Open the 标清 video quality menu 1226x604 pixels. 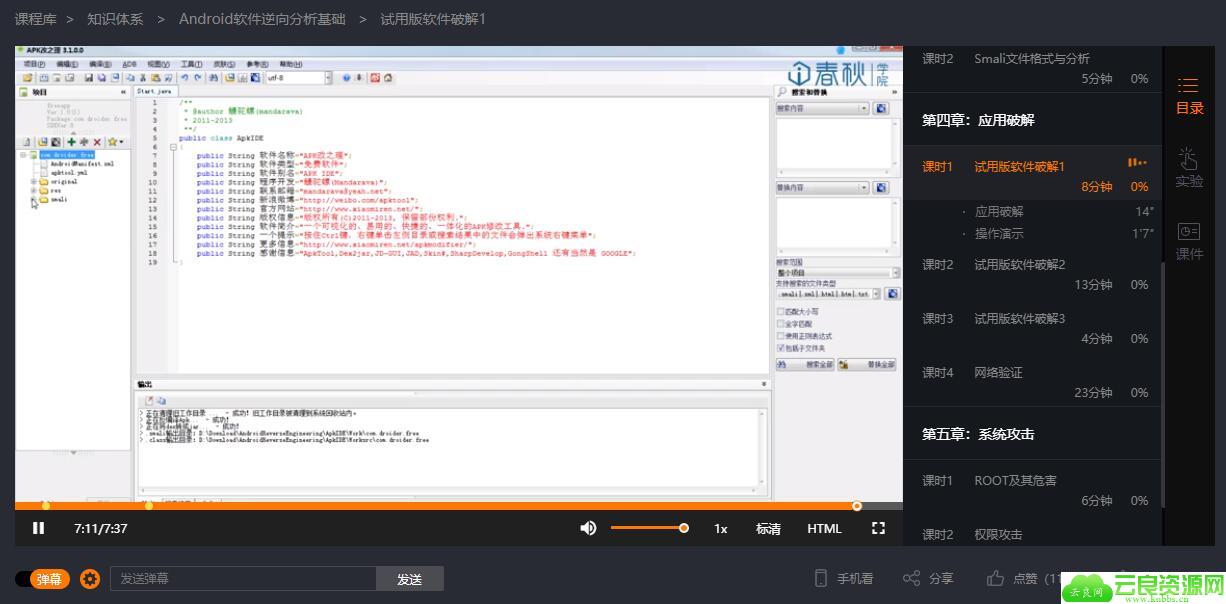pyautogui.click(x=768, y=528)
